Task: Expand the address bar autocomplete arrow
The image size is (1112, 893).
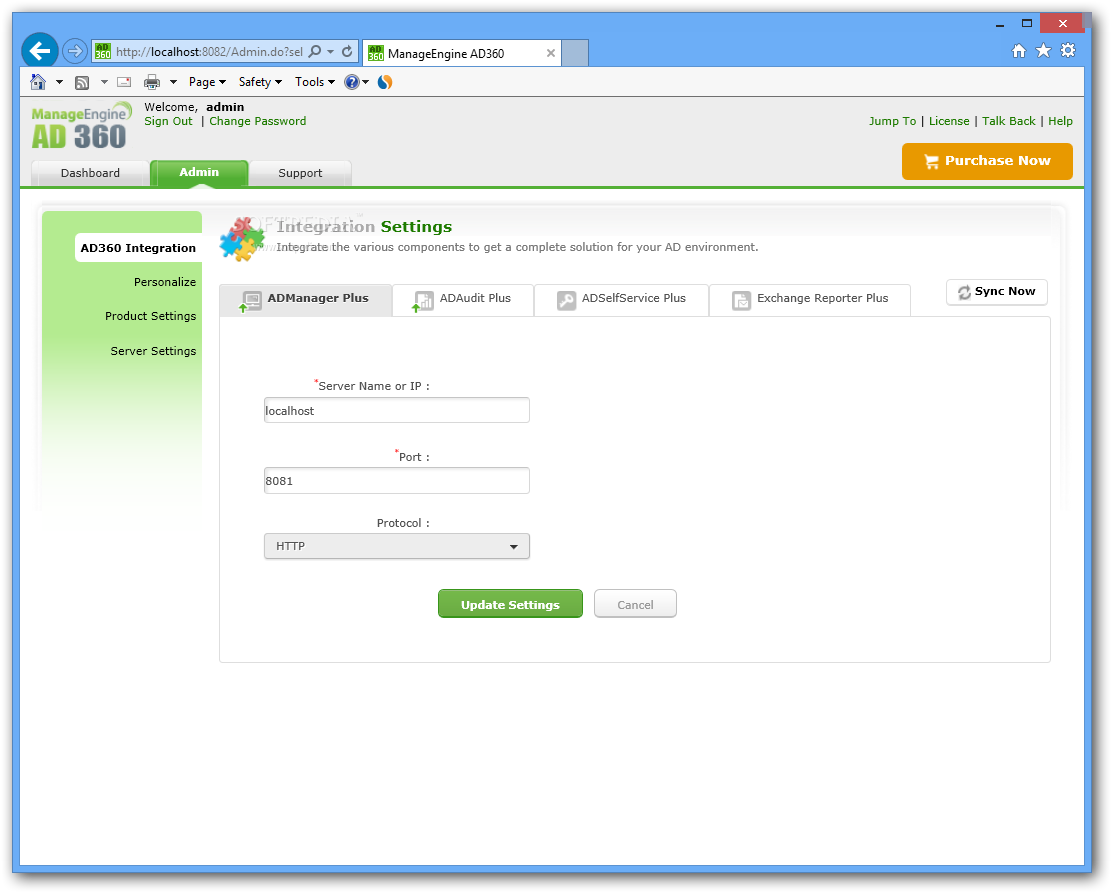Action: [330, 52]
